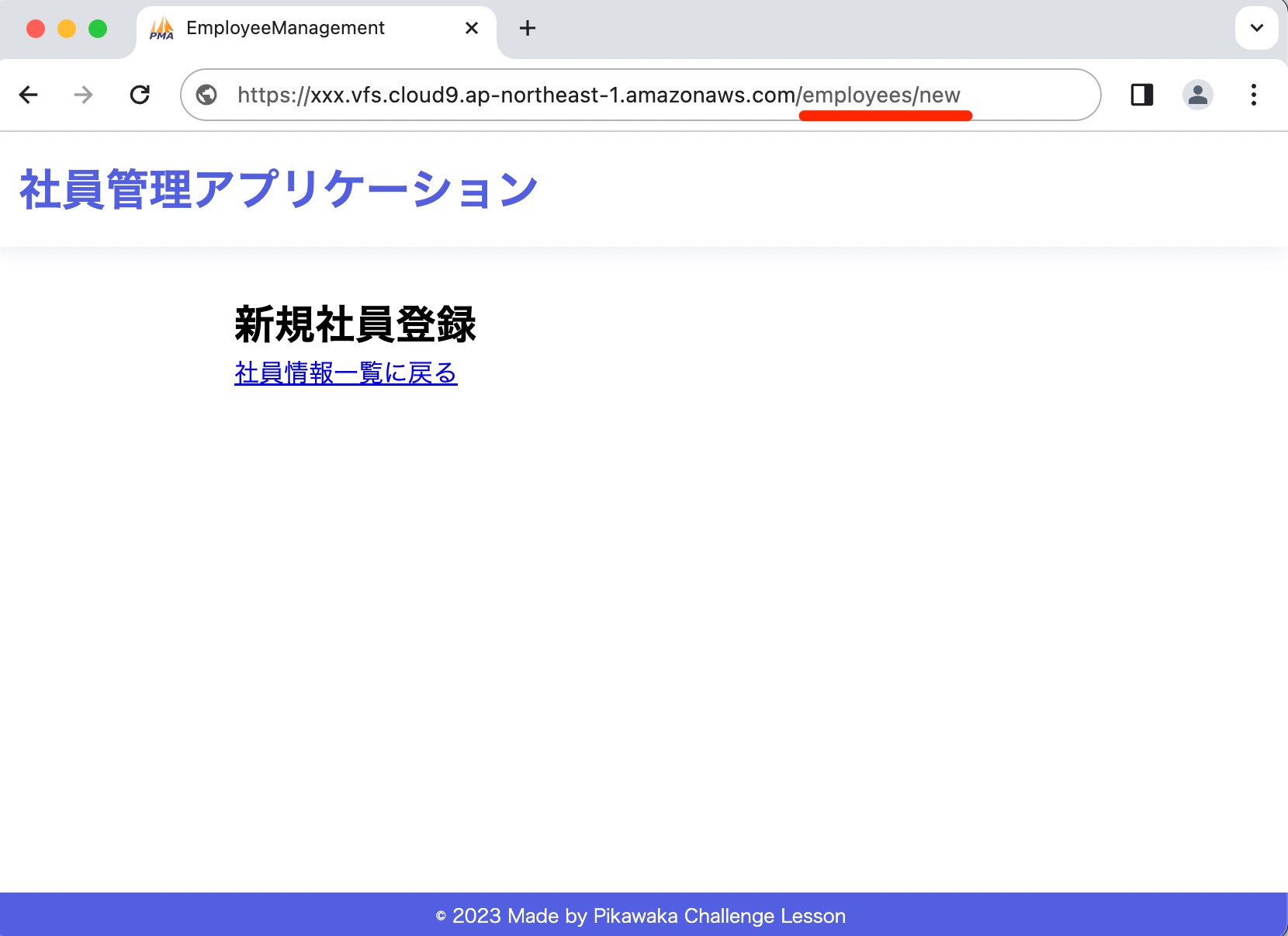Maximize the window with green button
Image resolution: width=1288 pixels, height=936 pixels.
point(98,29)
